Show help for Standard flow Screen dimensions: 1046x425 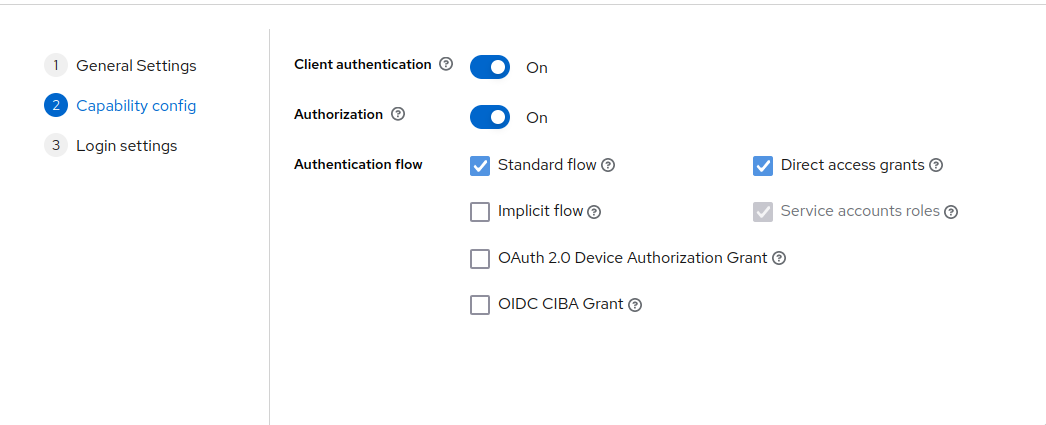pos(608,165)
